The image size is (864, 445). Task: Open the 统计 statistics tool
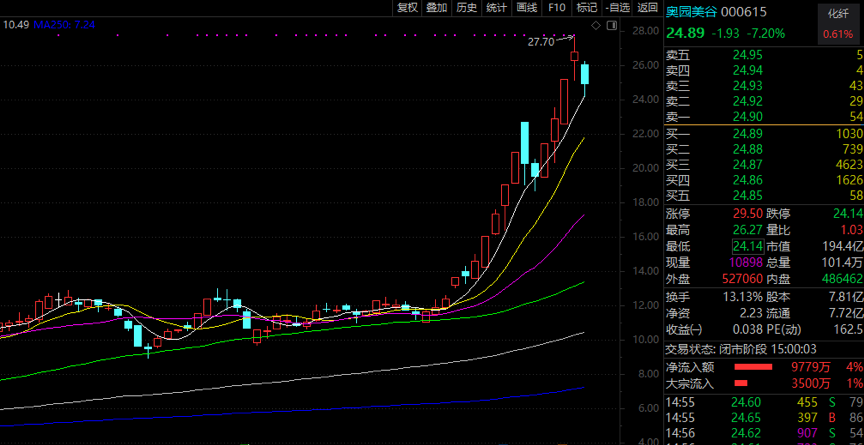496,7
